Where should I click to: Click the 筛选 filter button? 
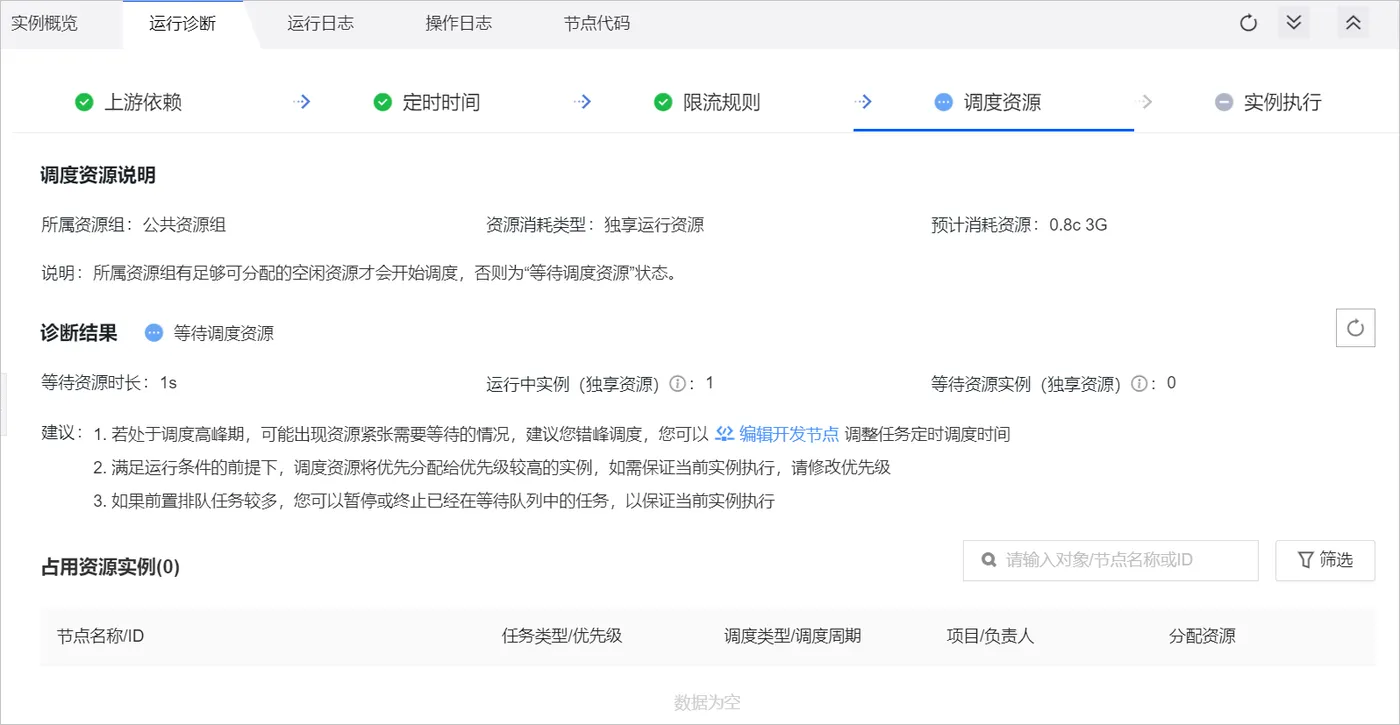(x=1325, y=560)
